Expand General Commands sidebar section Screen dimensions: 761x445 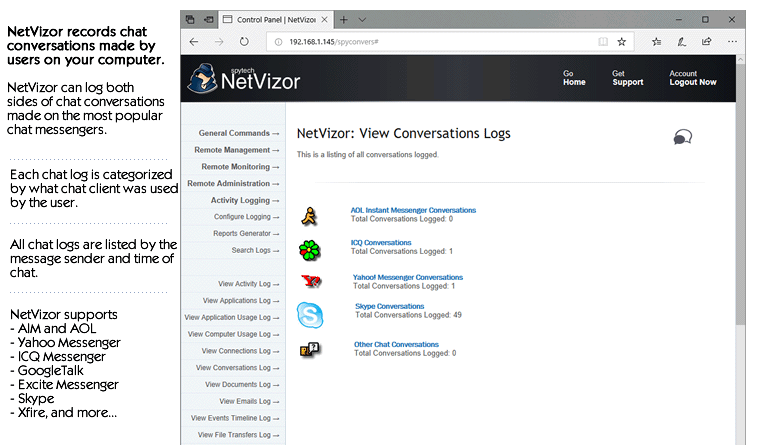(238, 133)
